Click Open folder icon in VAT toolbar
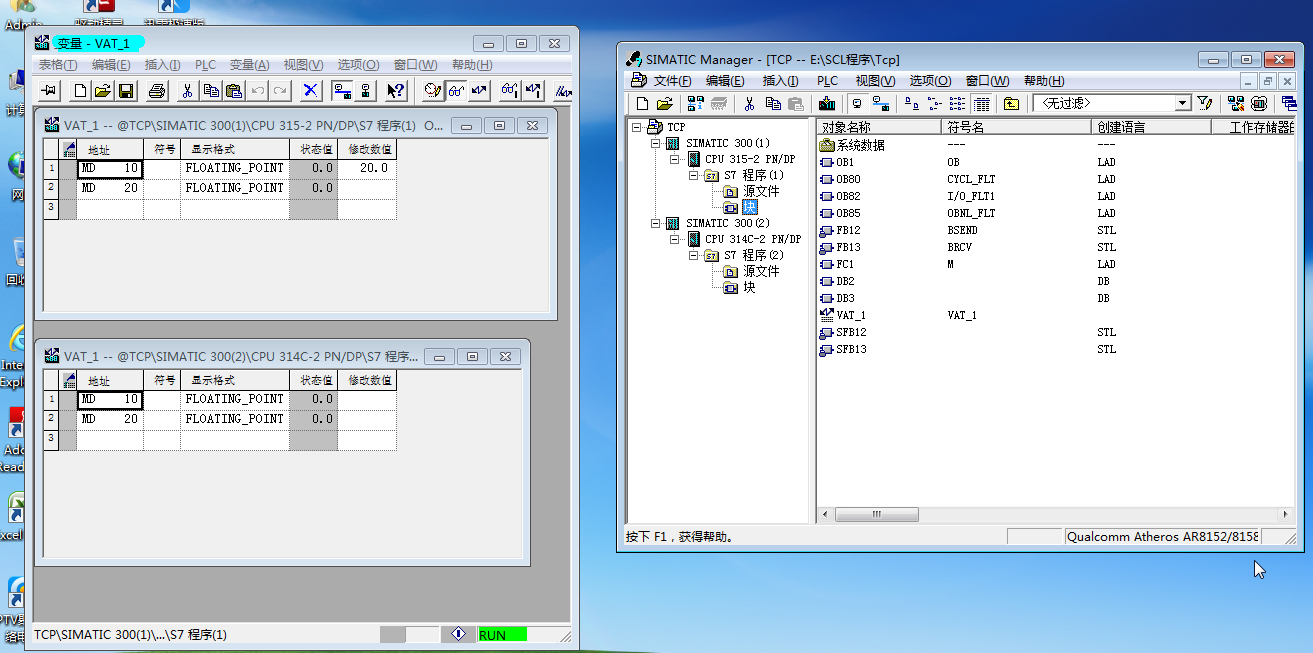Viewport: 1313px width, 653px height. pos(103,91)
